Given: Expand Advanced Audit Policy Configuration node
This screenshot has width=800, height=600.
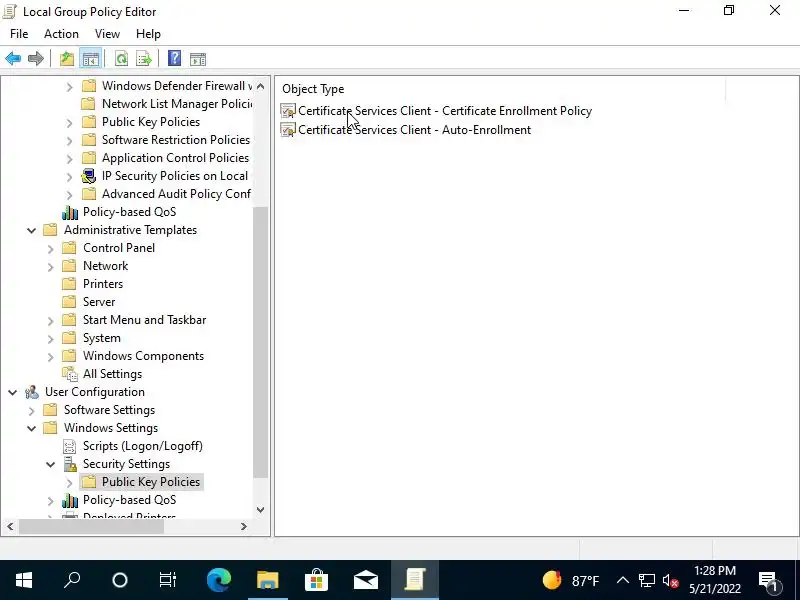Looking at the screenshot, I should pyautogui.click(x=69, y=195).
